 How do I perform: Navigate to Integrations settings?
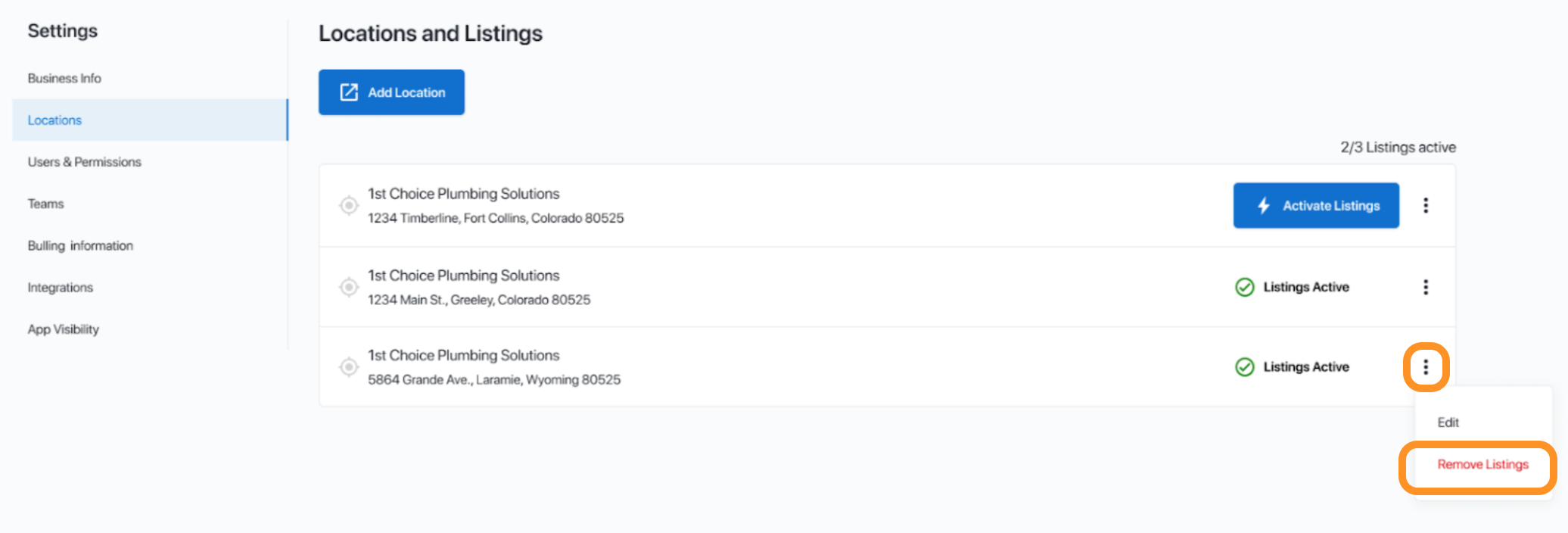[x=60, y=288]
